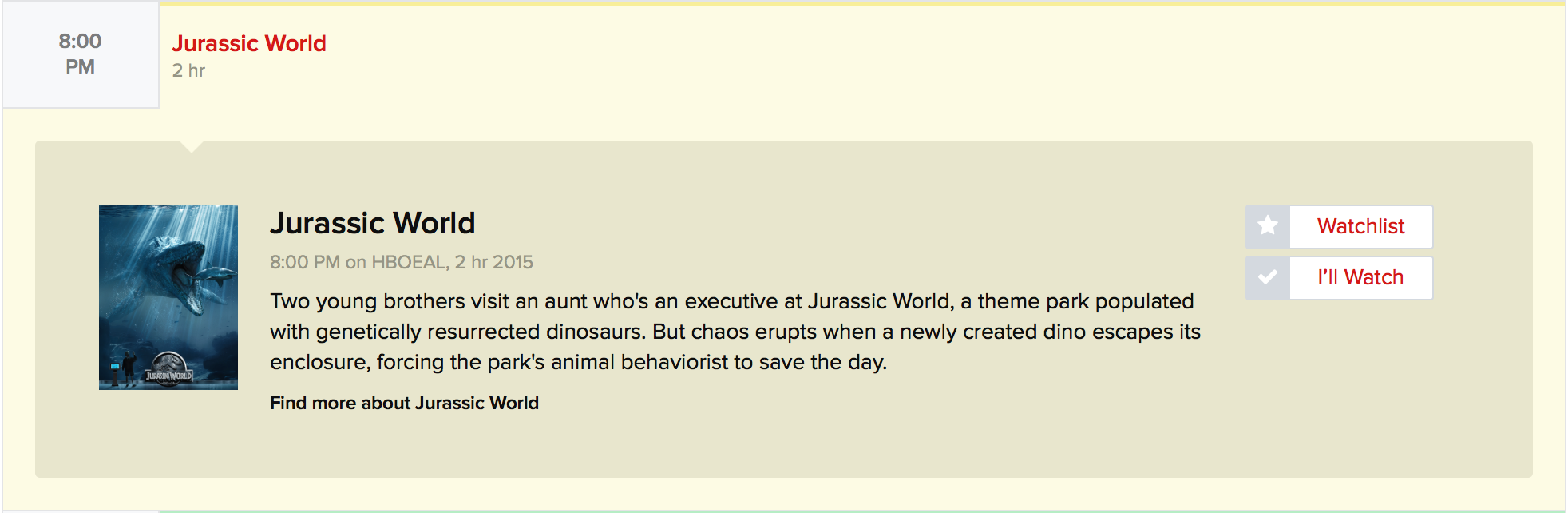Click '8:00 PM on' in the airing line
The width and height of the screenshot is (1568, 513).
pyautogui.click(x=318, y=262)
